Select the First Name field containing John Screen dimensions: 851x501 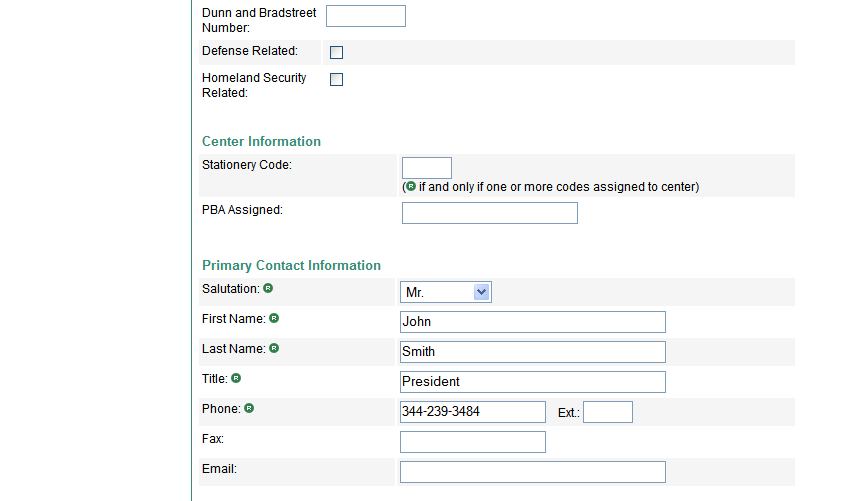(533, 322)
